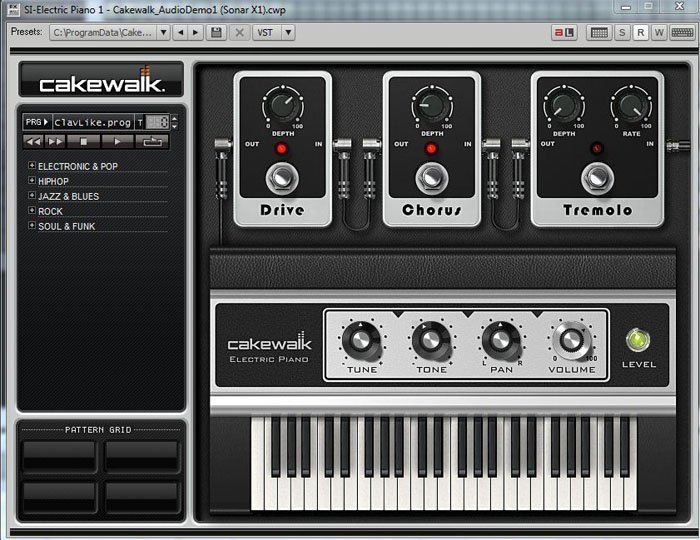700x540 pixels.
Task: Expand the JAZZ & BLUES category
Action: 32,195
